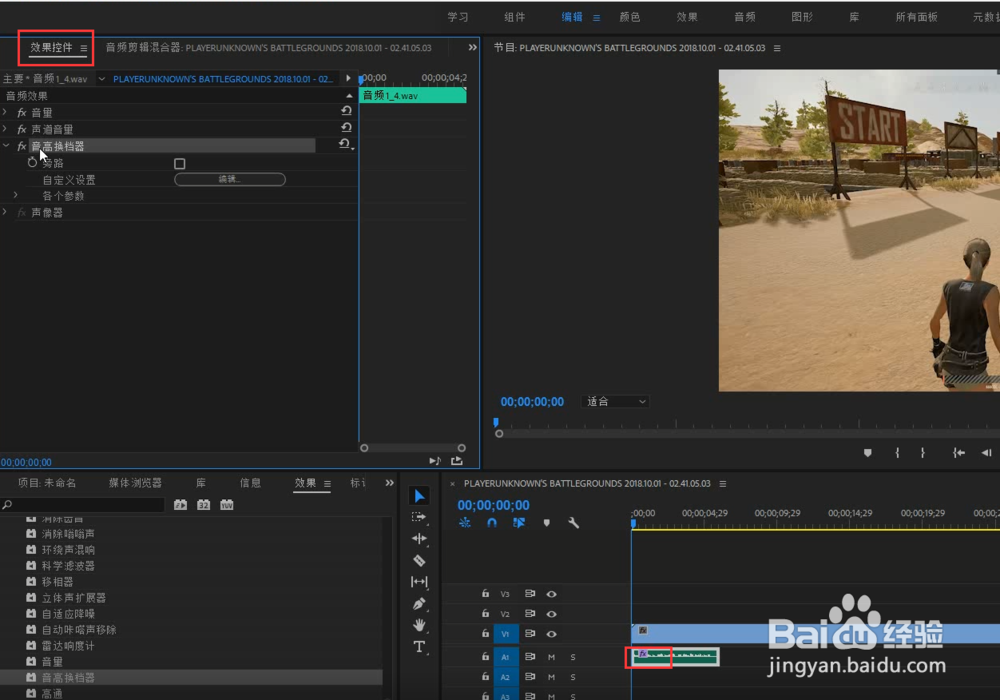Switch to 颜色 workspace
The image size is (1000, 700).
629,17
